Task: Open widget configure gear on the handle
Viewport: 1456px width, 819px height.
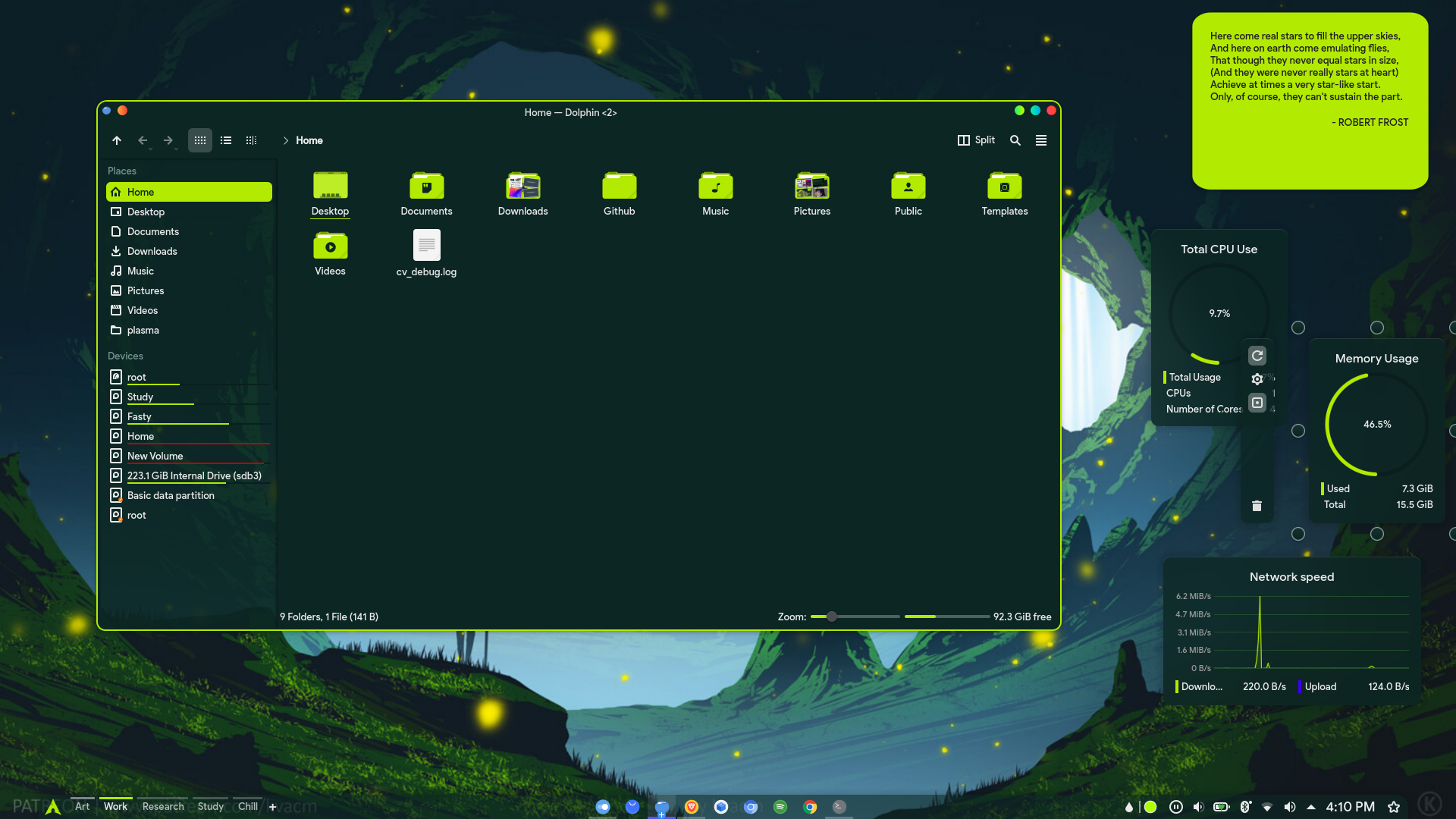Action: [x=1257, y=379]
